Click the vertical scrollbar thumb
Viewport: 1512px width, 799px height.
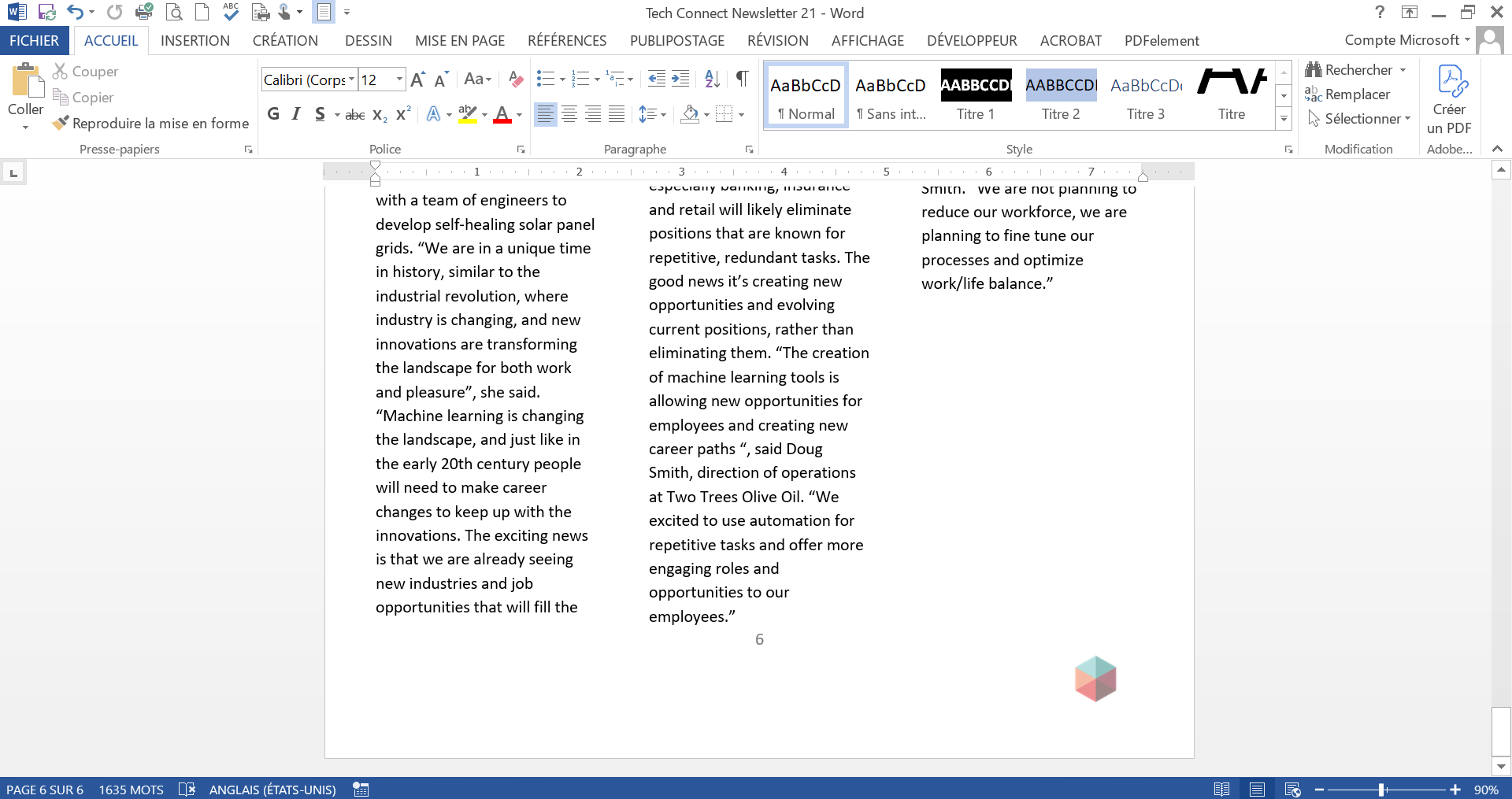click(1501, 731)
